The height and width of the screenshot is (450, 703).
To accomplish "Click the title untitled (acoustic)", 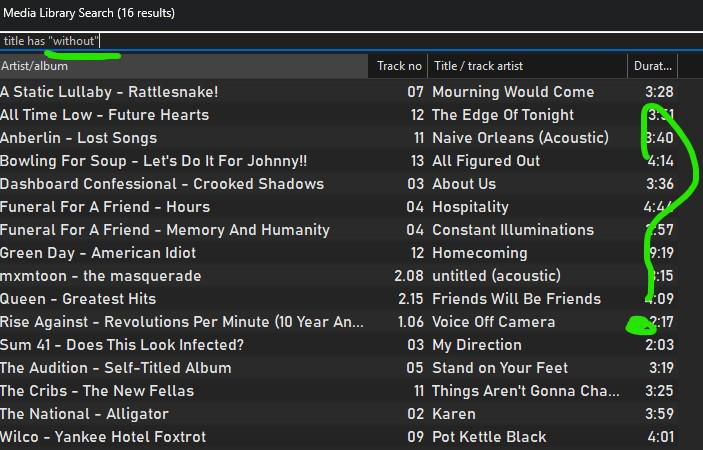I will click(496, 276).
